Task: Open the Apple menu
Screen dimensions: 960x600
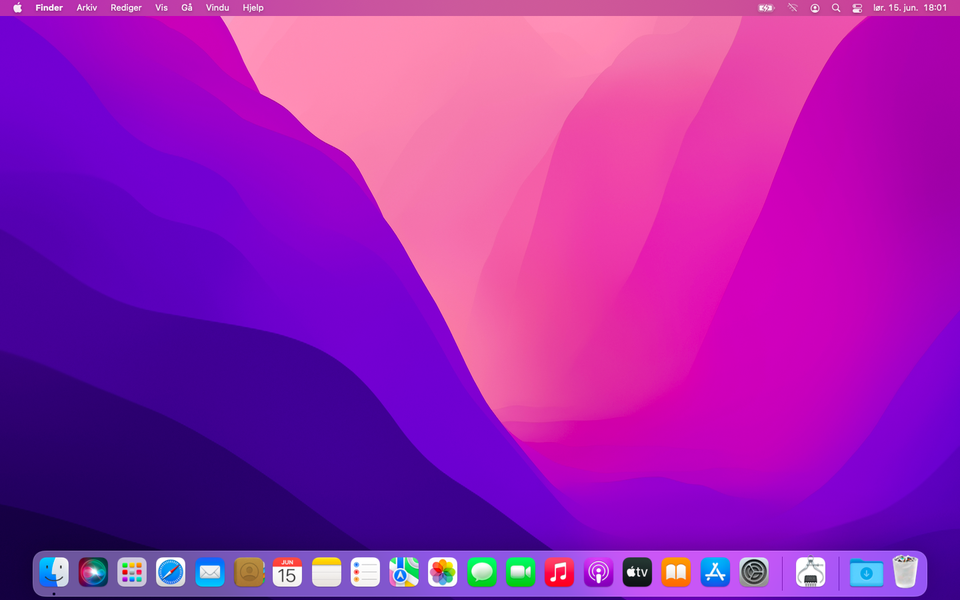Action: (17, 7)
